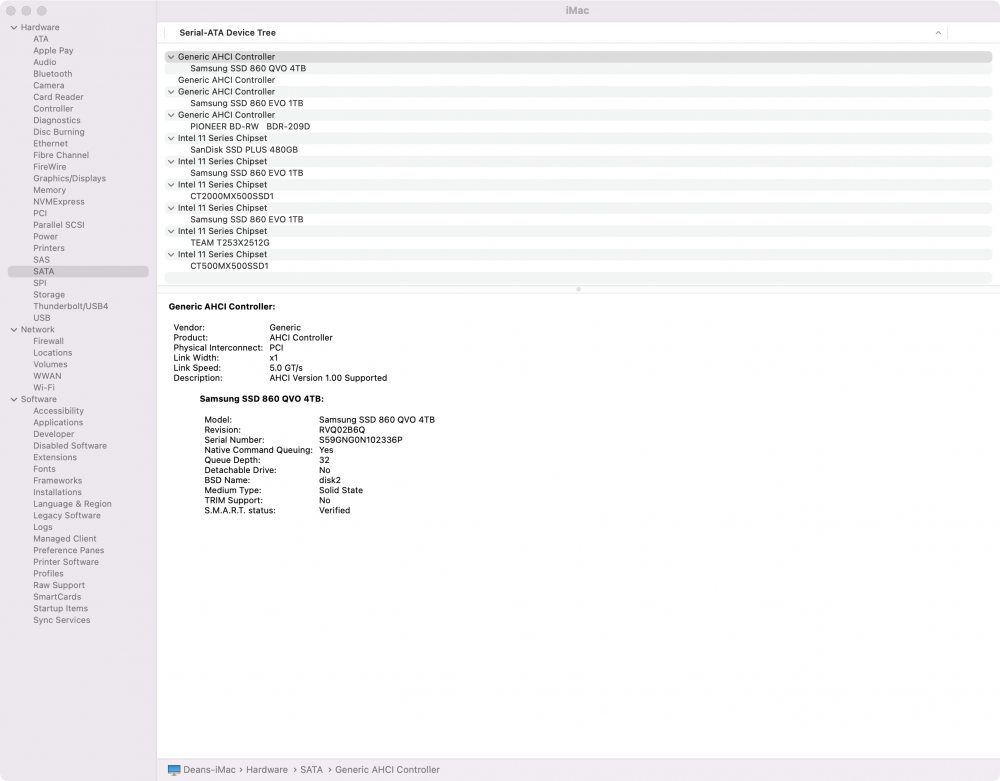Click the BSD Name value disk2
1000x781 pixels.
pyautogui.click(x=330, y=480)
